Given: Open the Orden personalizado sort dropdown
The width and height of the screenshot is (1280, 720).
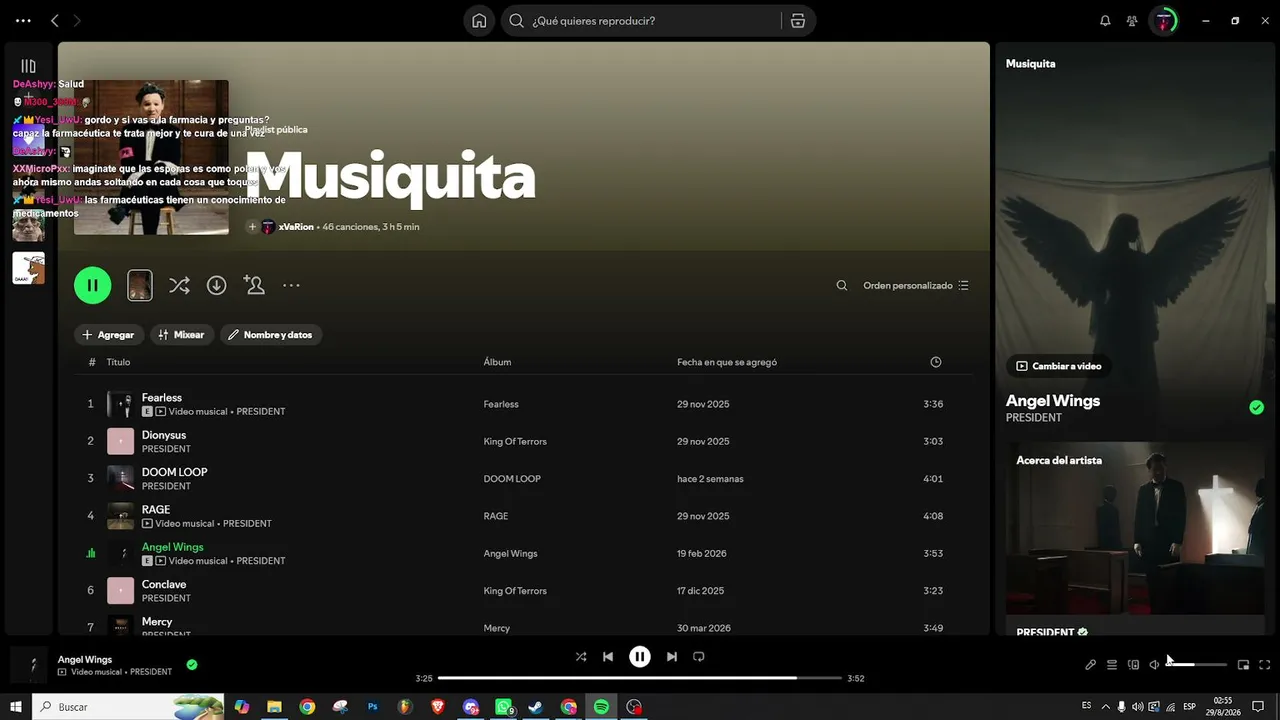Looking at the screenshot, I should click(916, 285).
